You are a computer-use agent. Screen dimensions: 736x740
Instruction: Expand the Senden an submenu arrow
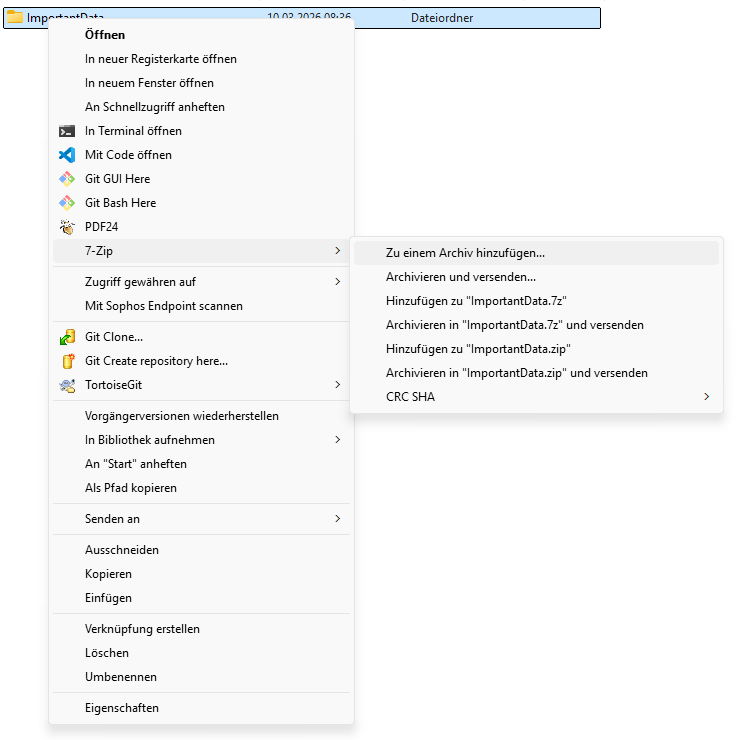coord(337,519)
